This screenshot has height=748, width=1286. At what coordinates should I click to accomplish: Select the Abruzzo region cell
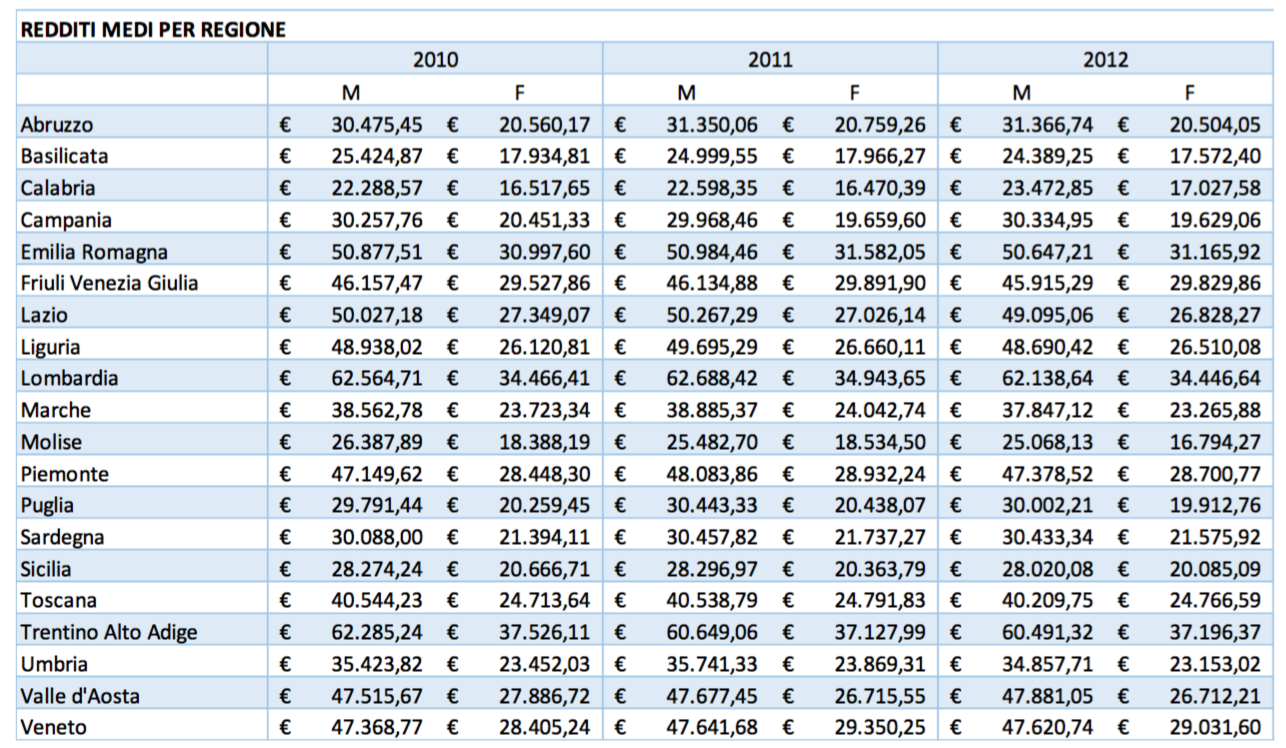click(142, 125)
